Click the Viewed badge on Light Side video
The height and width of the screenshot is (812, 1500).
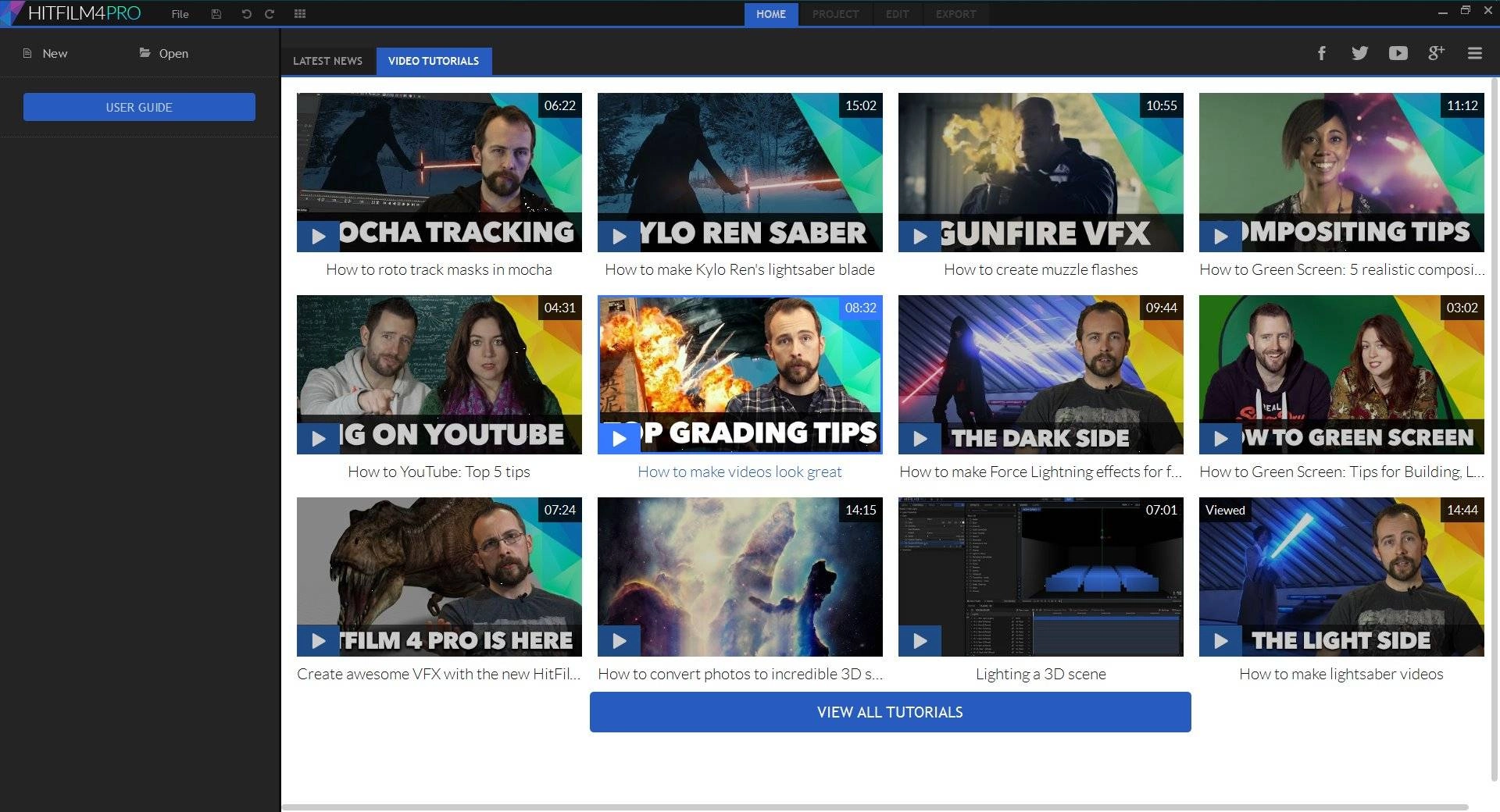click(x=1225, y=510)
